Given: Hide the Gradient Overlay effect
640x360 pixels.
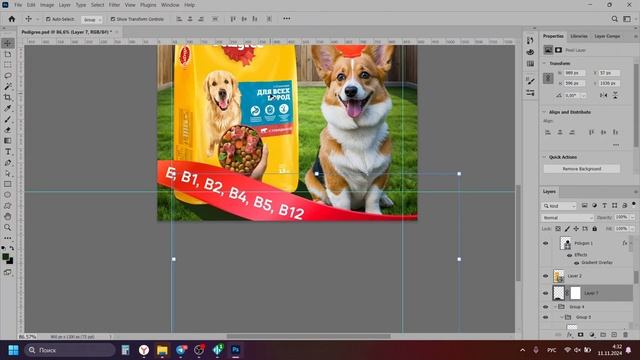Looking at the screenshot, I should (576, 263).
